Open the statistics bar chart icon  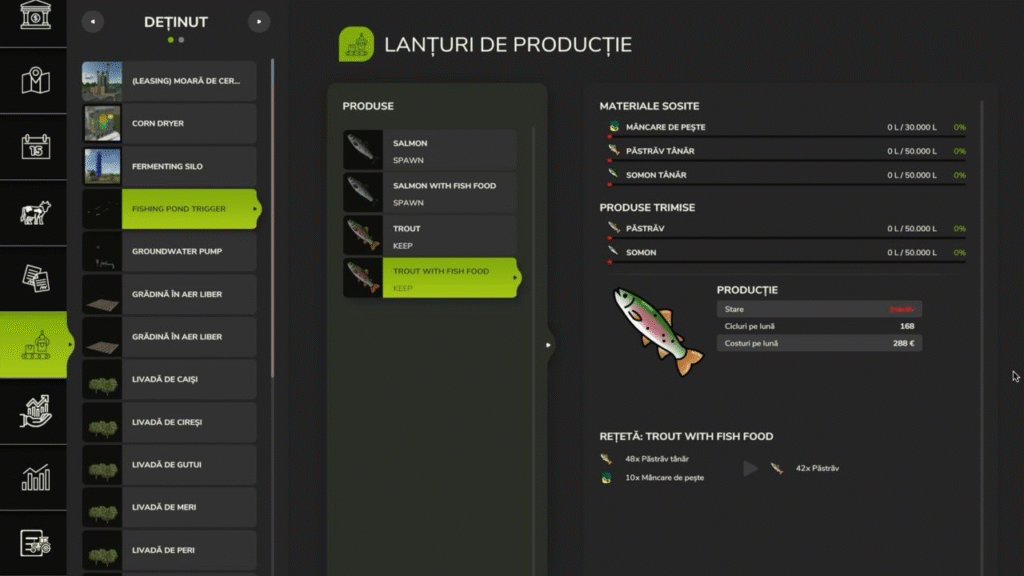35,478
